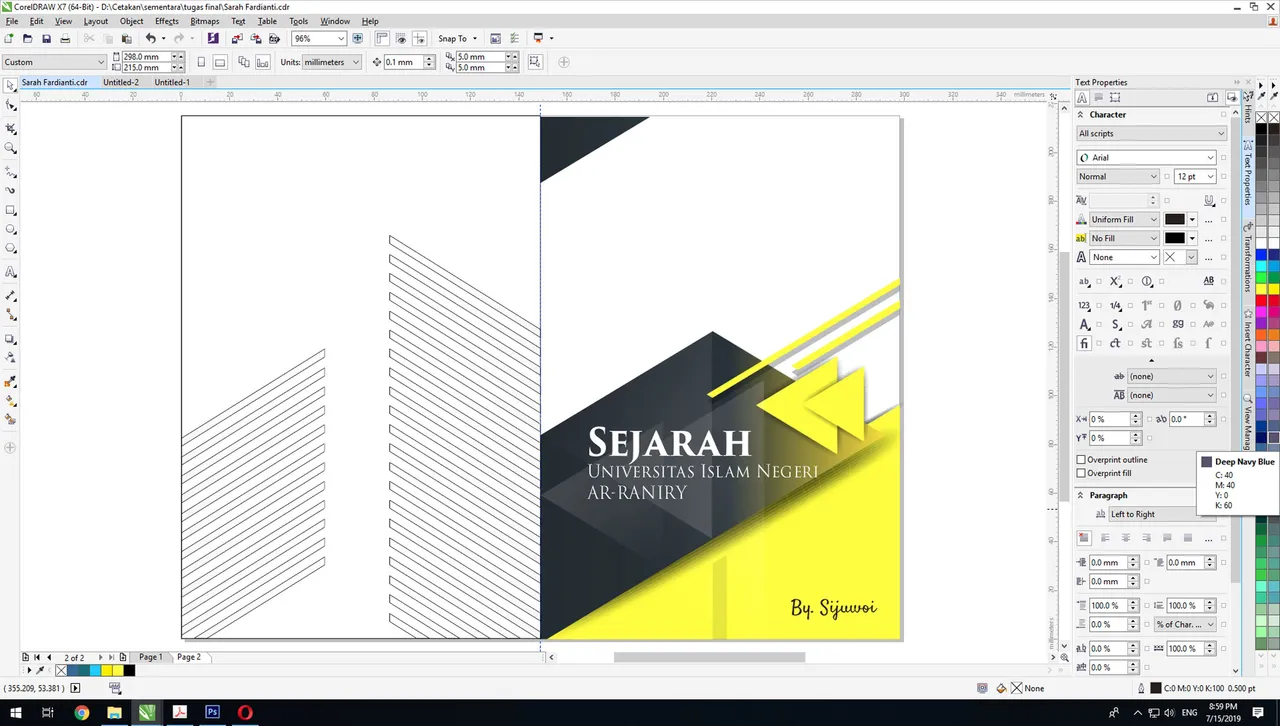This screenshot has height=726, width=1280.
Task: Toggle the standard ligatures 'fi' button
Action: [x=1084, y=343]
